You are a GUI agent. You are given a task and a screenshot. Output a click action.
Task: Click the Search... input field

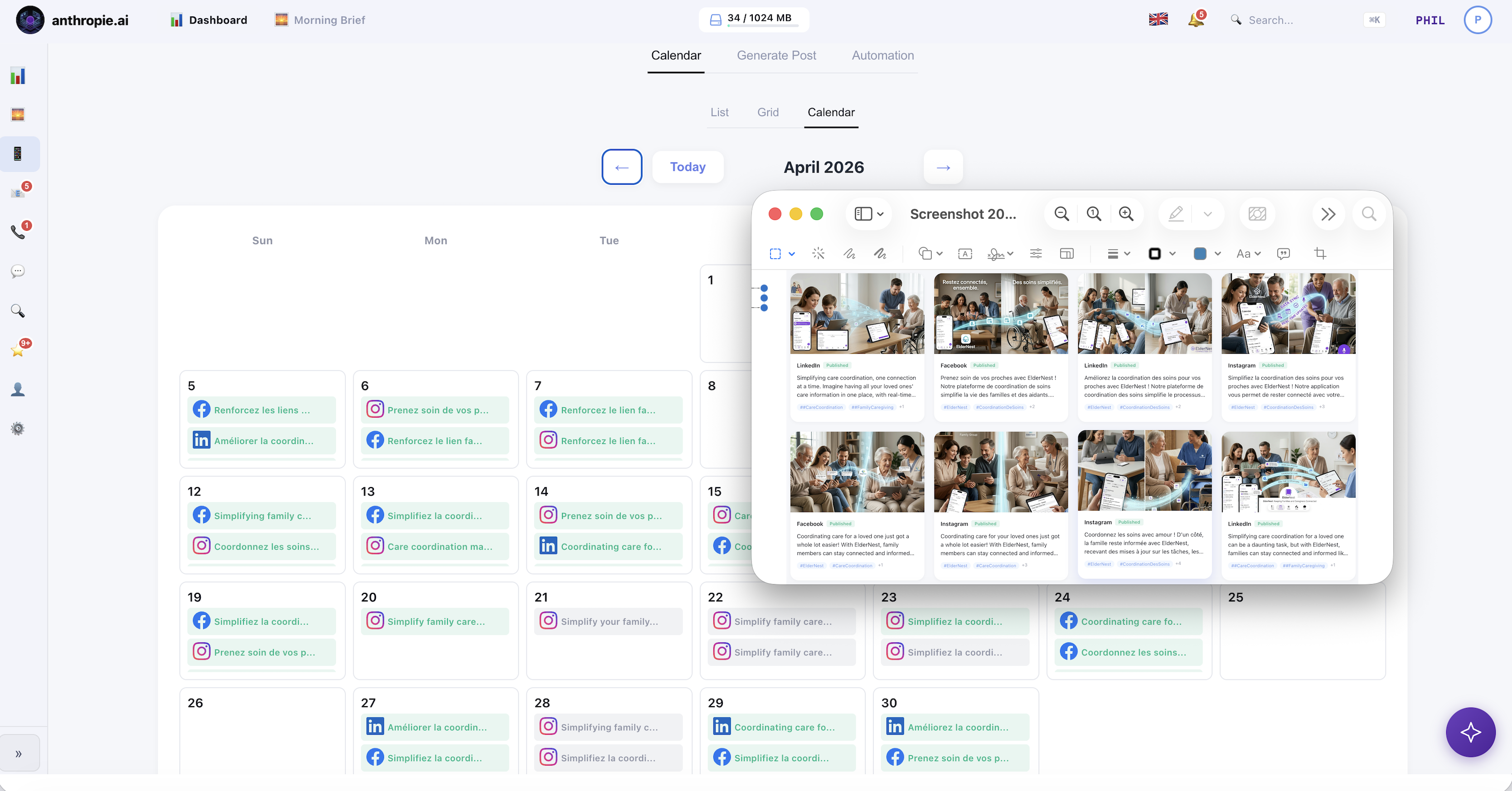(1307, 20)
